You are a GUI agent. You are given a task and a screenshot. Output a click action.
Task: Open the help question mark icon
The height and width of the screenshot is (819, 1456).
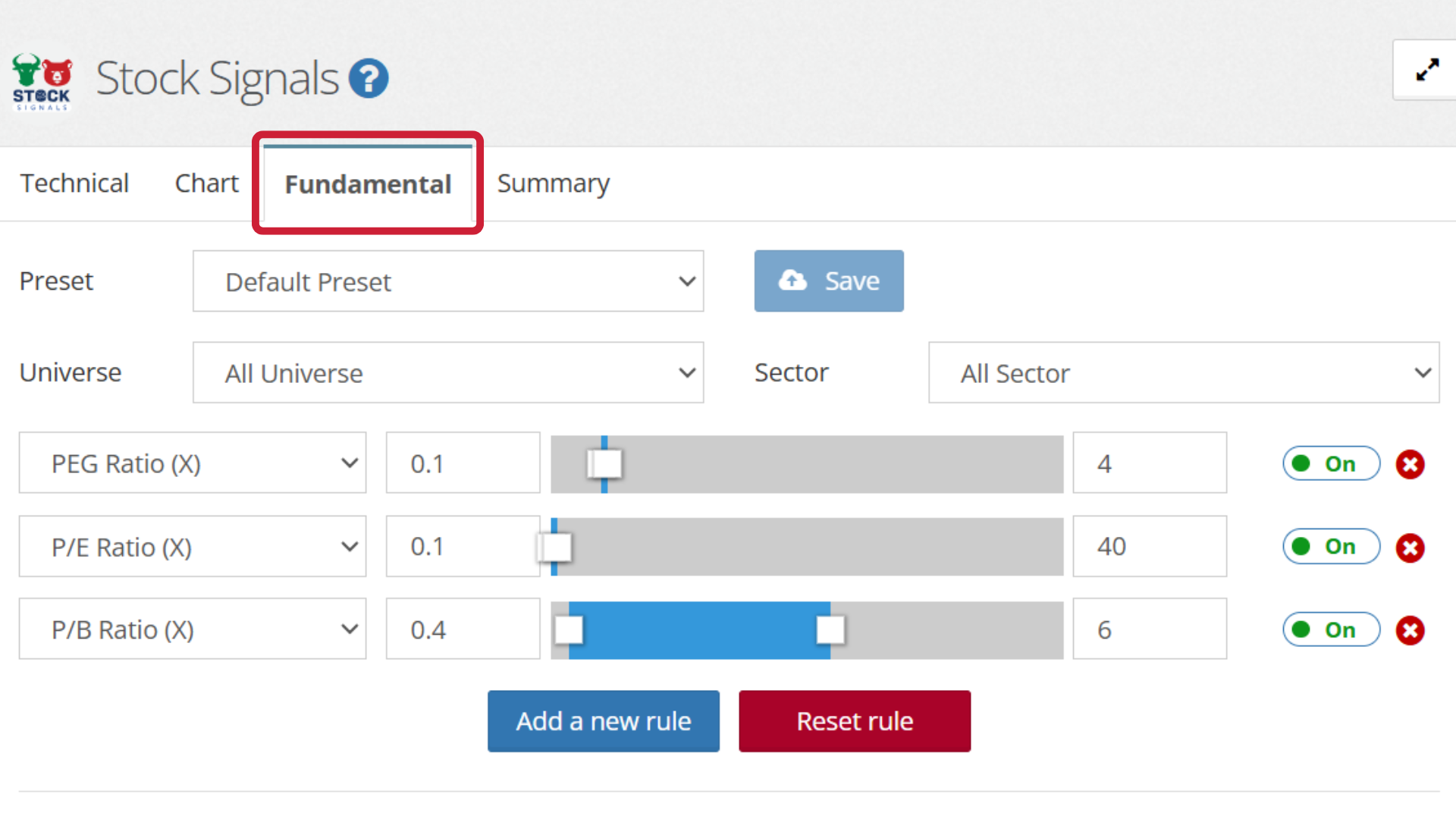tap(369, 79)
